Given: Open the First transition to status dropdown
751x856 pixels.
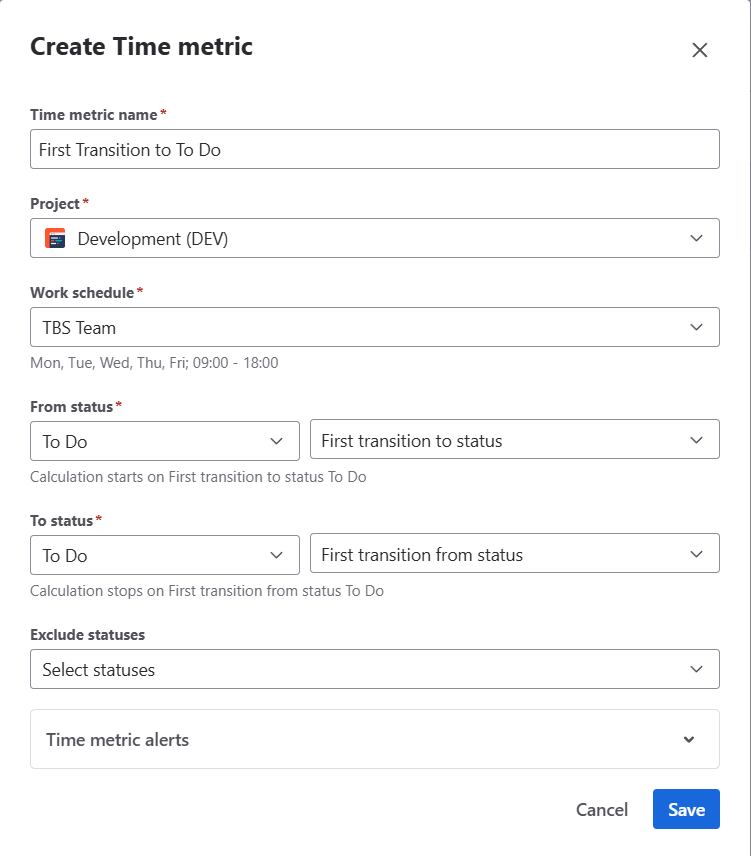Looking at the screenshot, I should [514, 441].
